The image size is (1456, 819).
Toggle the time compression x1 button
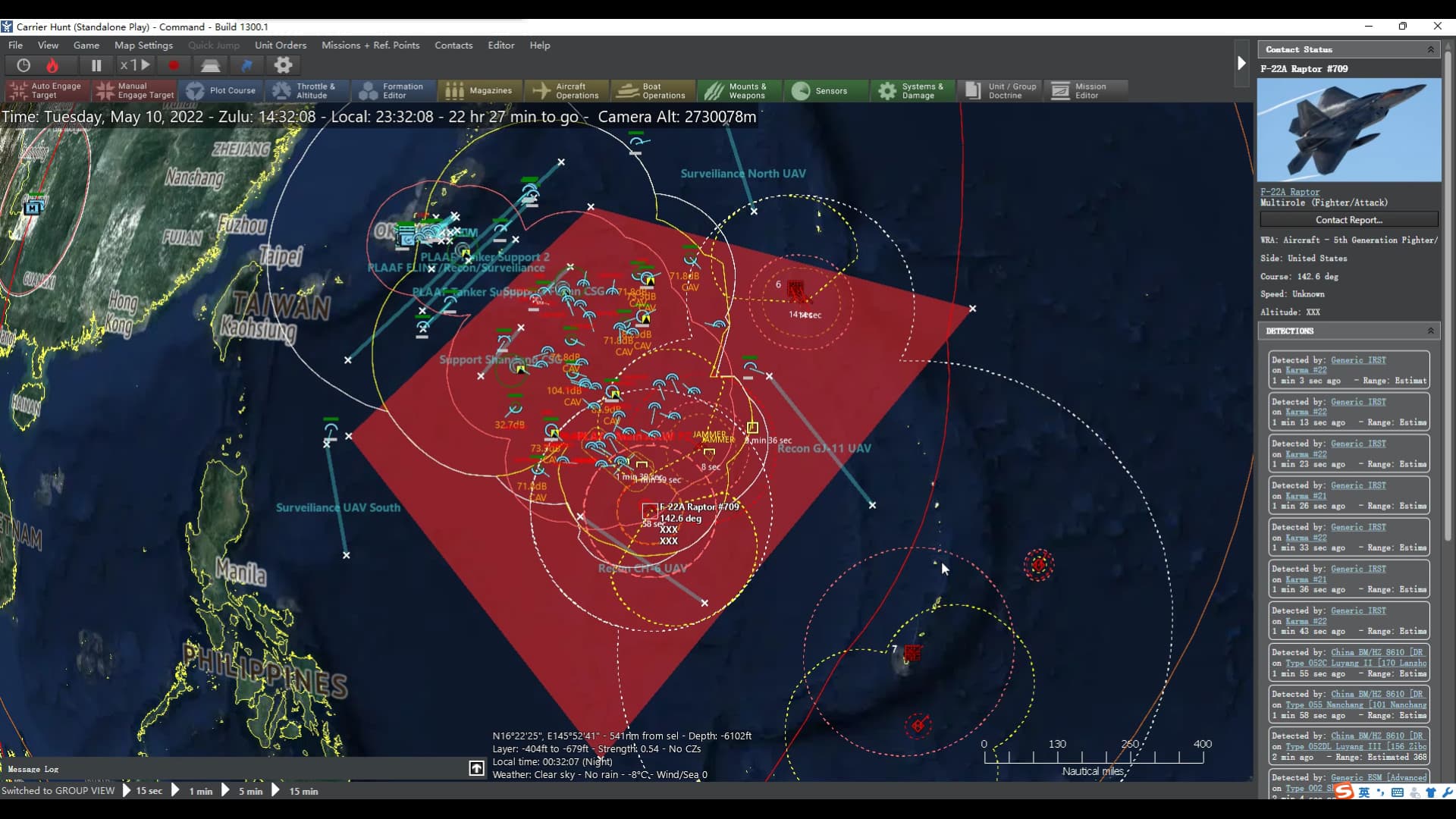136,65
